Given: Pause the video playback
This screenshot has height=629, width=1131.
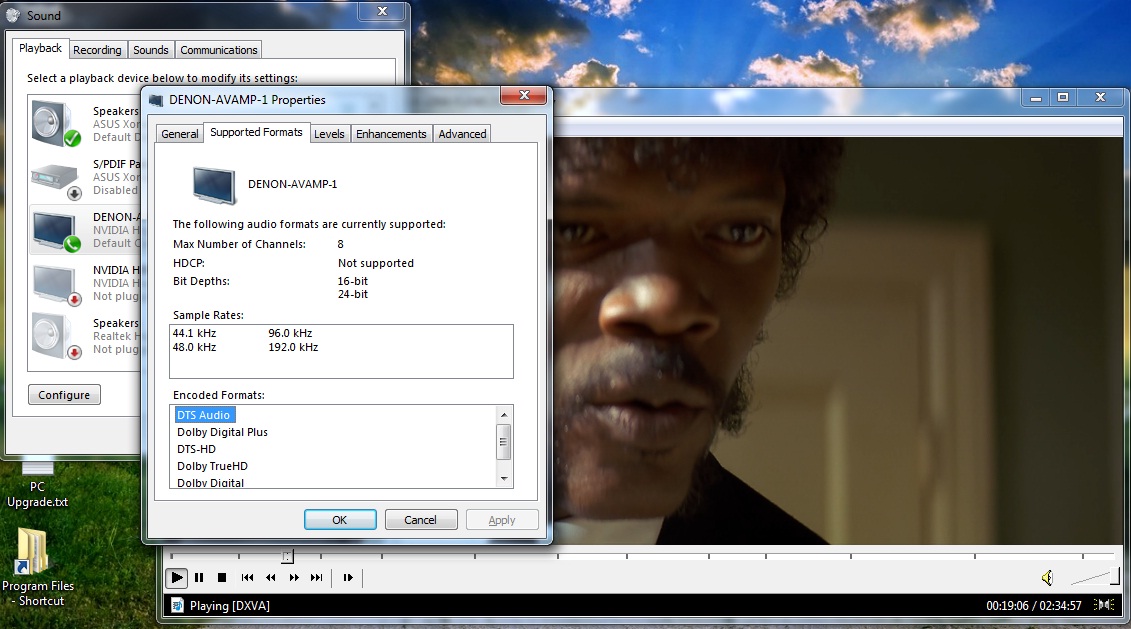Looking at the screenshot, I should [x=199, y=578].
